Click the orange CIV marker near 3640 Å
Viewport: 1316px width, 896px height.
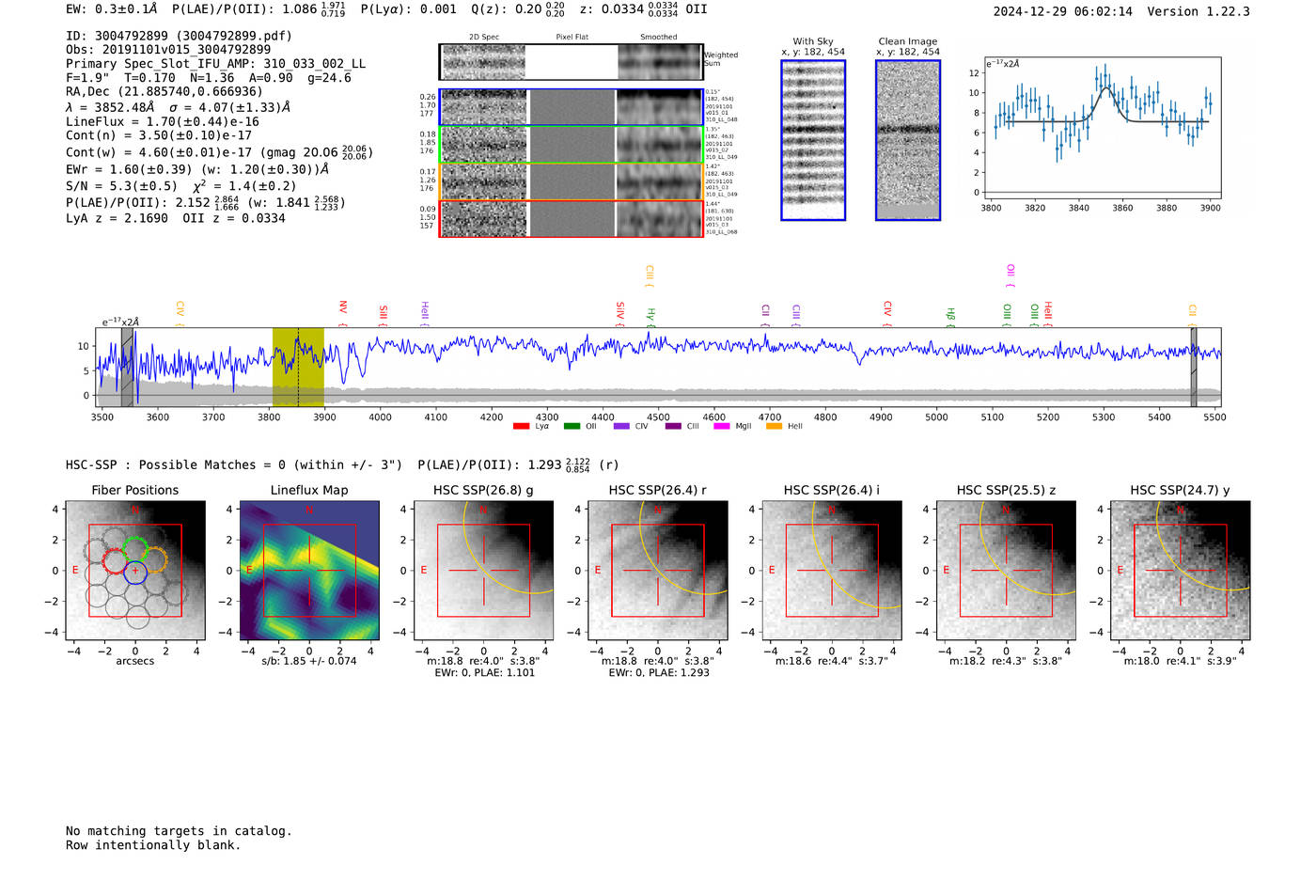tap(180, 312)
